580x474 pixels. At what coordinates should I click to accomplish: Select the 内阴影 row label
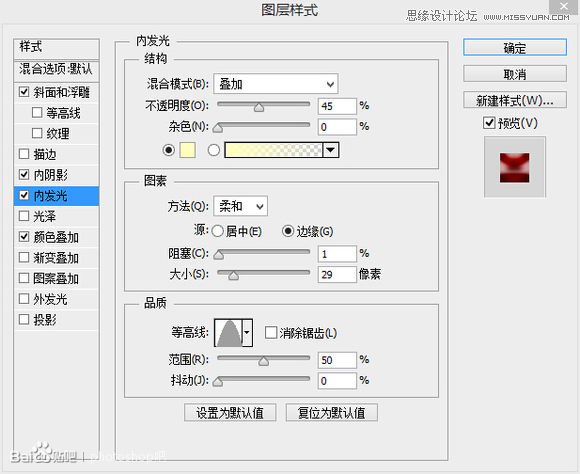coord(50,175)
